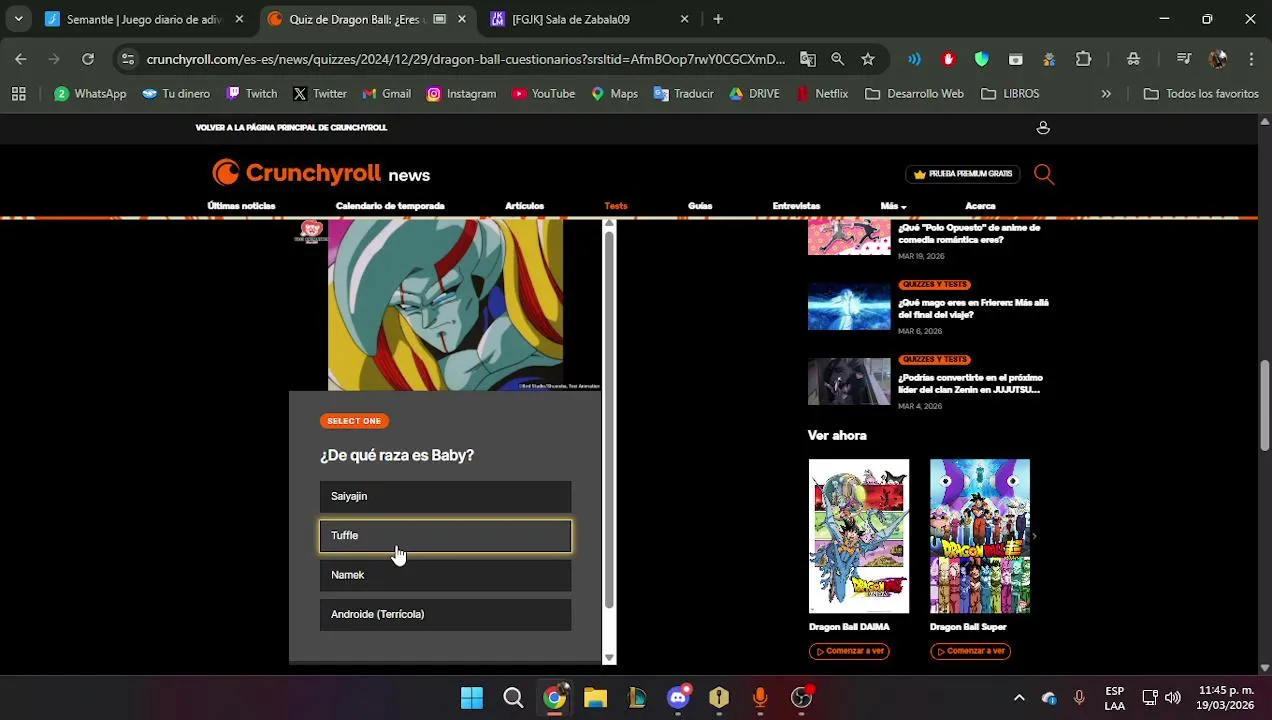Open the Dragon Ball Super poster
1272x720 pixels.
[x=980, y=536]
